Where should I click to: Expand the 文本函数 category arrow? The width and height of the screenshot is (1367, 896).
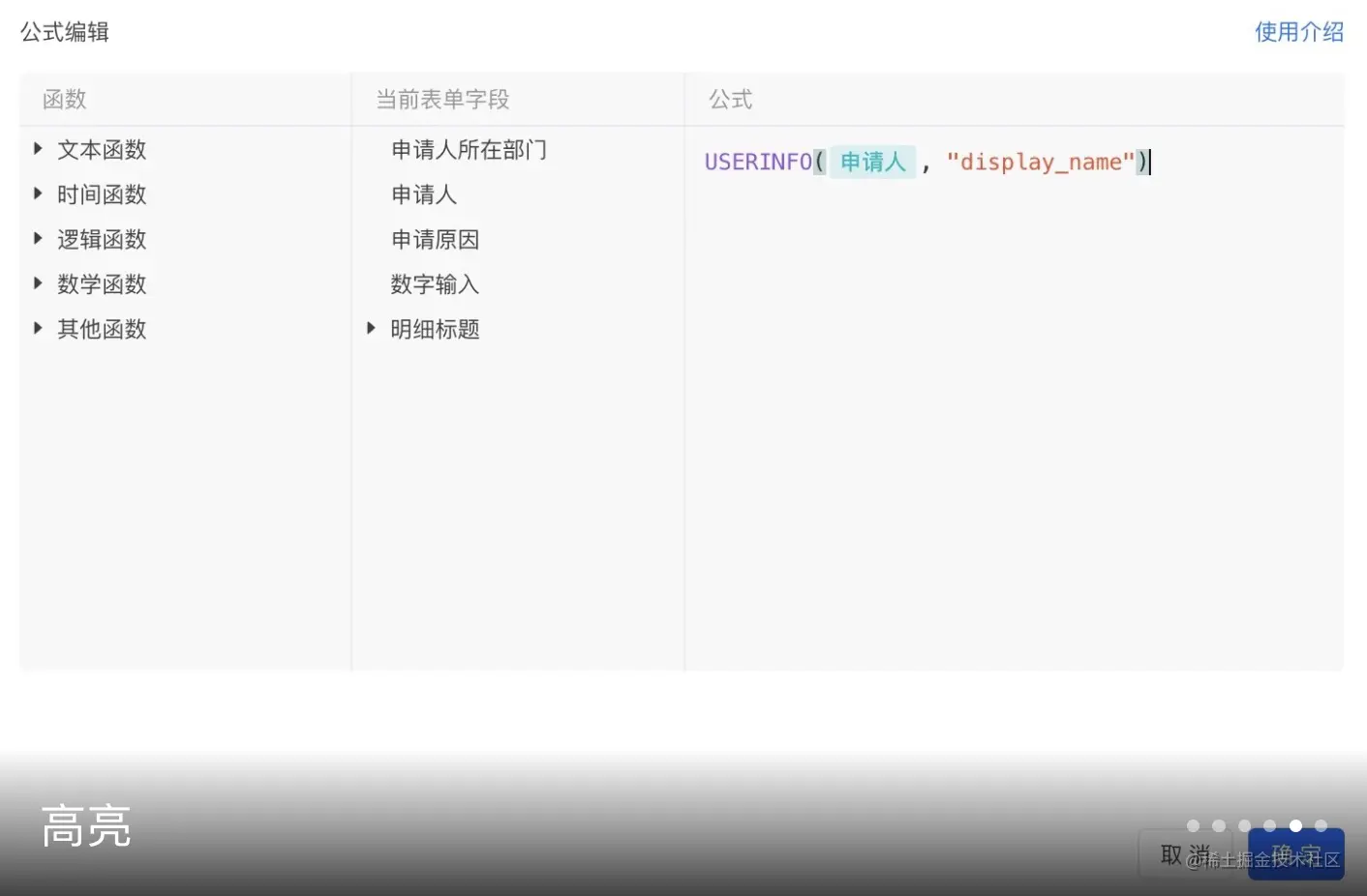coord(38,149)
